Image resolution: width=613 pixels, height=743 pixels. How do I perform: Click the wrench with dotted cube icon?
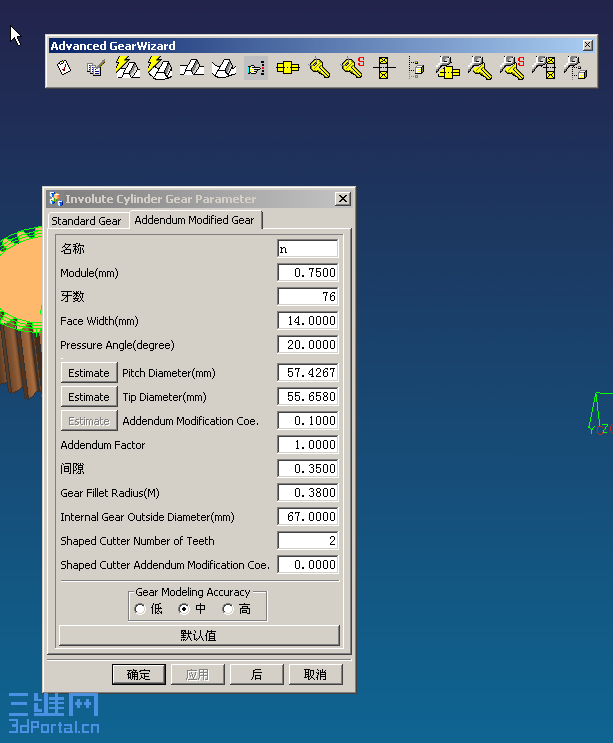(576, 68)
